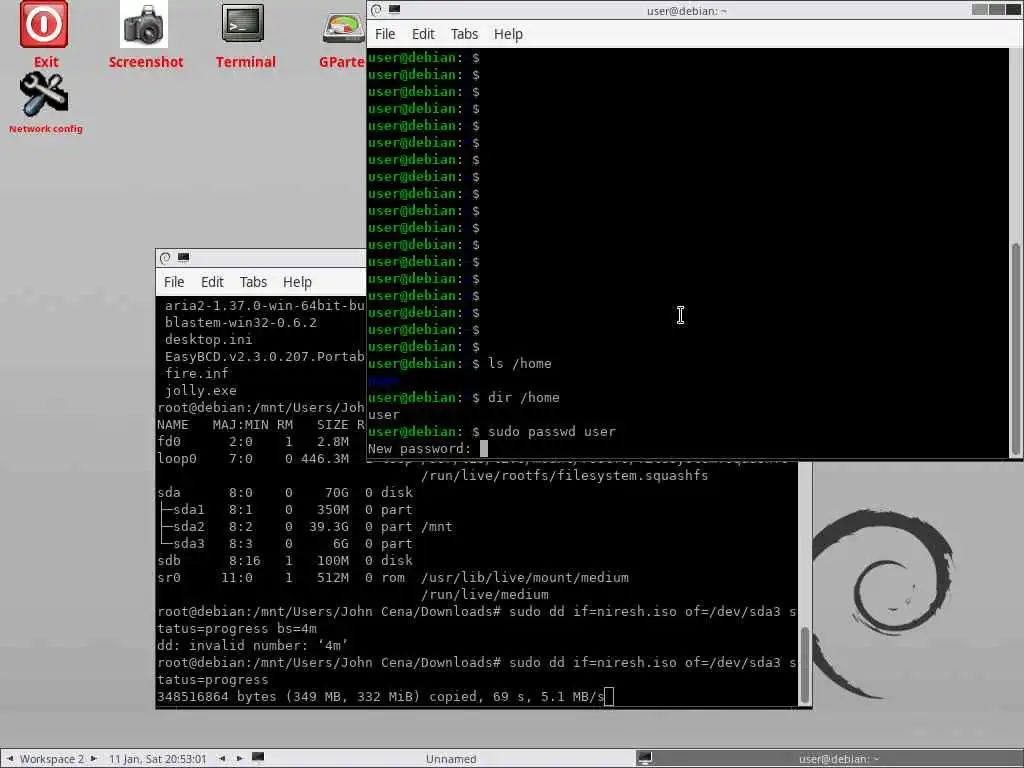Click the sdb 100M disk row
The image size is (1024, 768).
[285, 560]
